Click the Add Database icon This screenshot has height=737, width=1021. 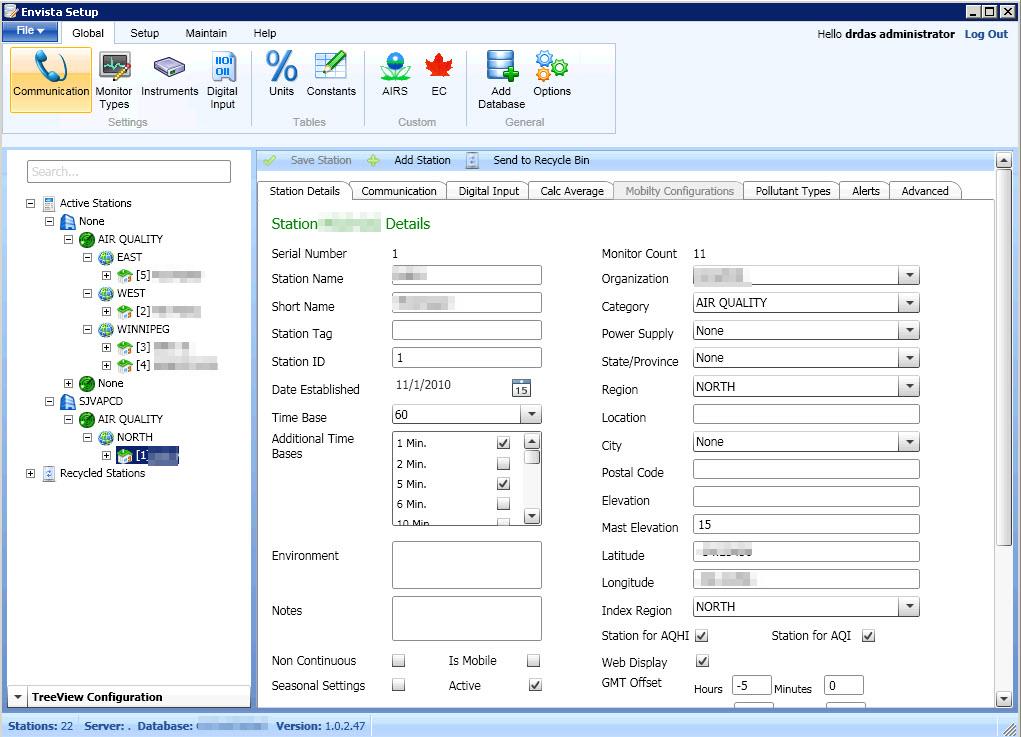coord(501,80)
